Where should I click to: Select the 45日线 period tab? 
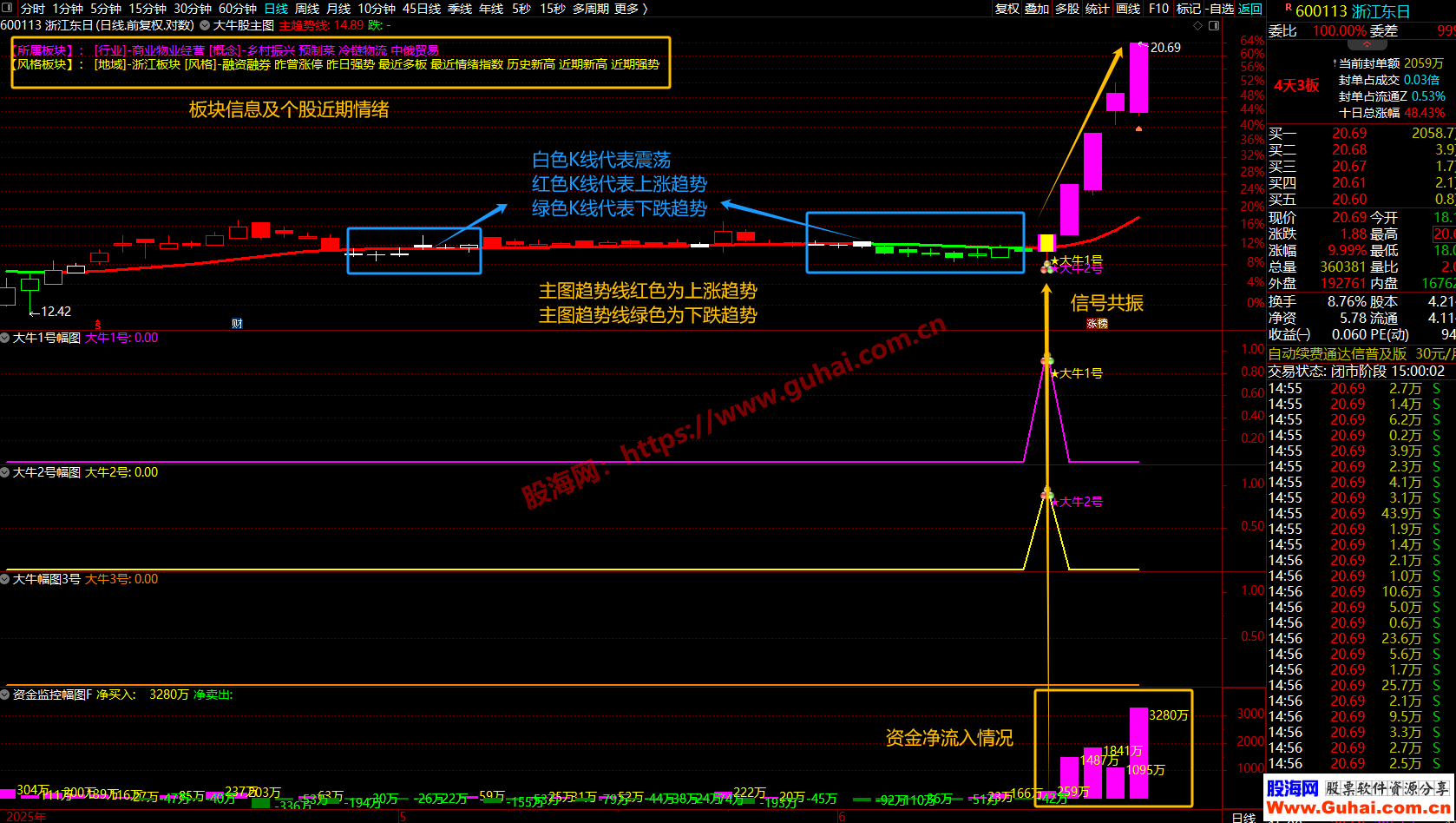click(x=422, y=9)
